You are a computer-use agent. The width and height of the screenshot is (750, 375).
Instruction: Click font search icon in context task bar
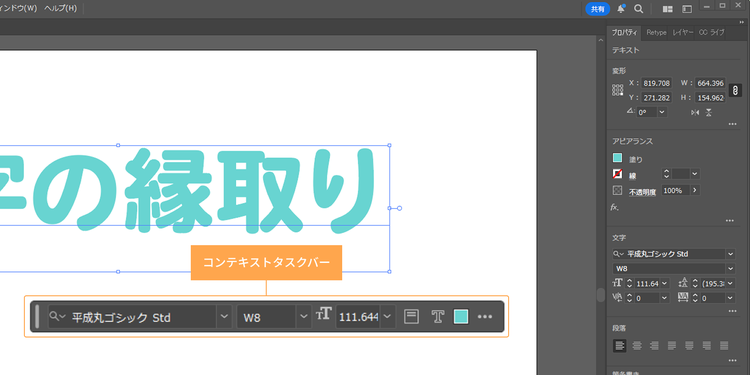coord(57,316)
